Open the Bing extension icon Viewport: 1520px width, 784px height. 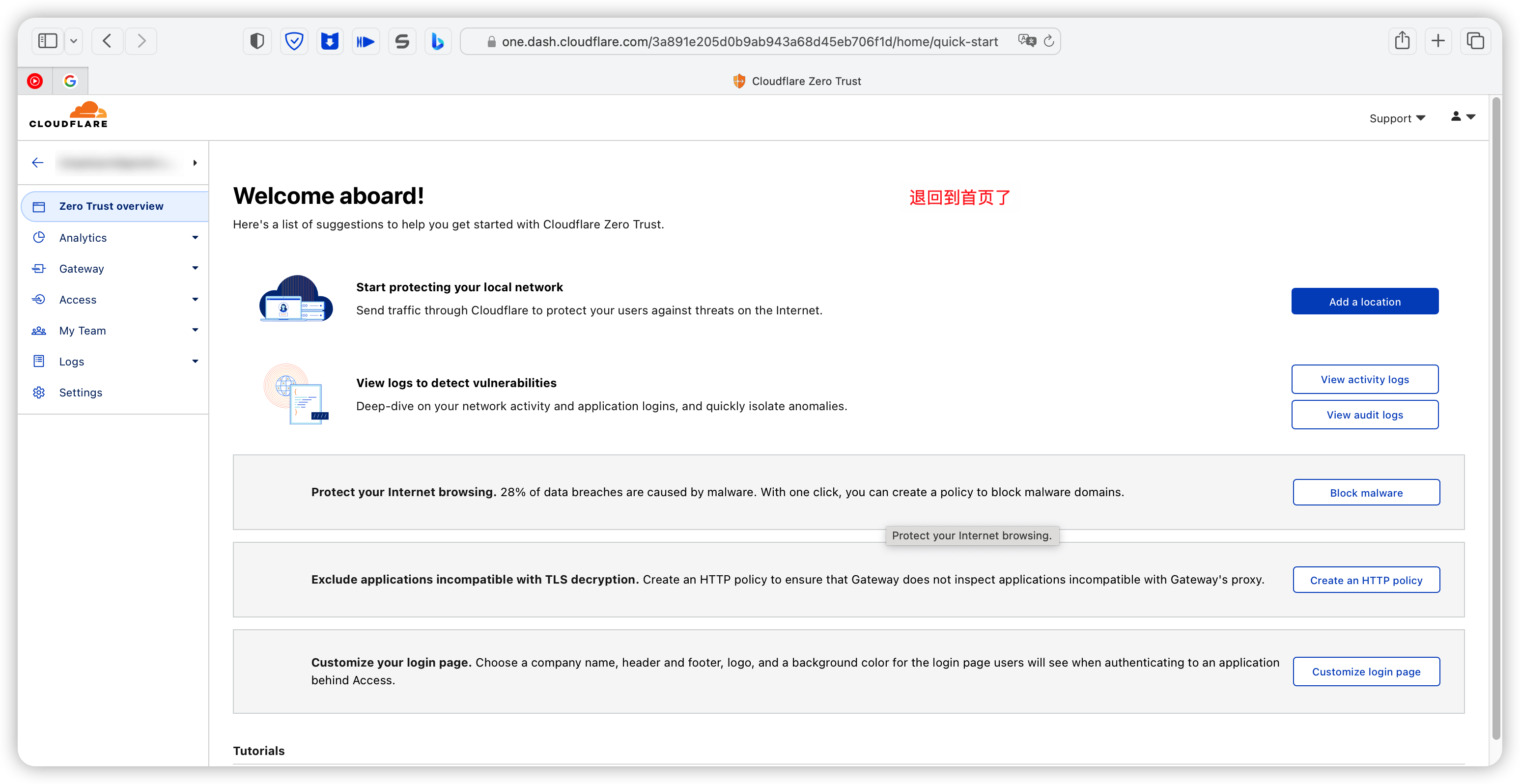437,41
